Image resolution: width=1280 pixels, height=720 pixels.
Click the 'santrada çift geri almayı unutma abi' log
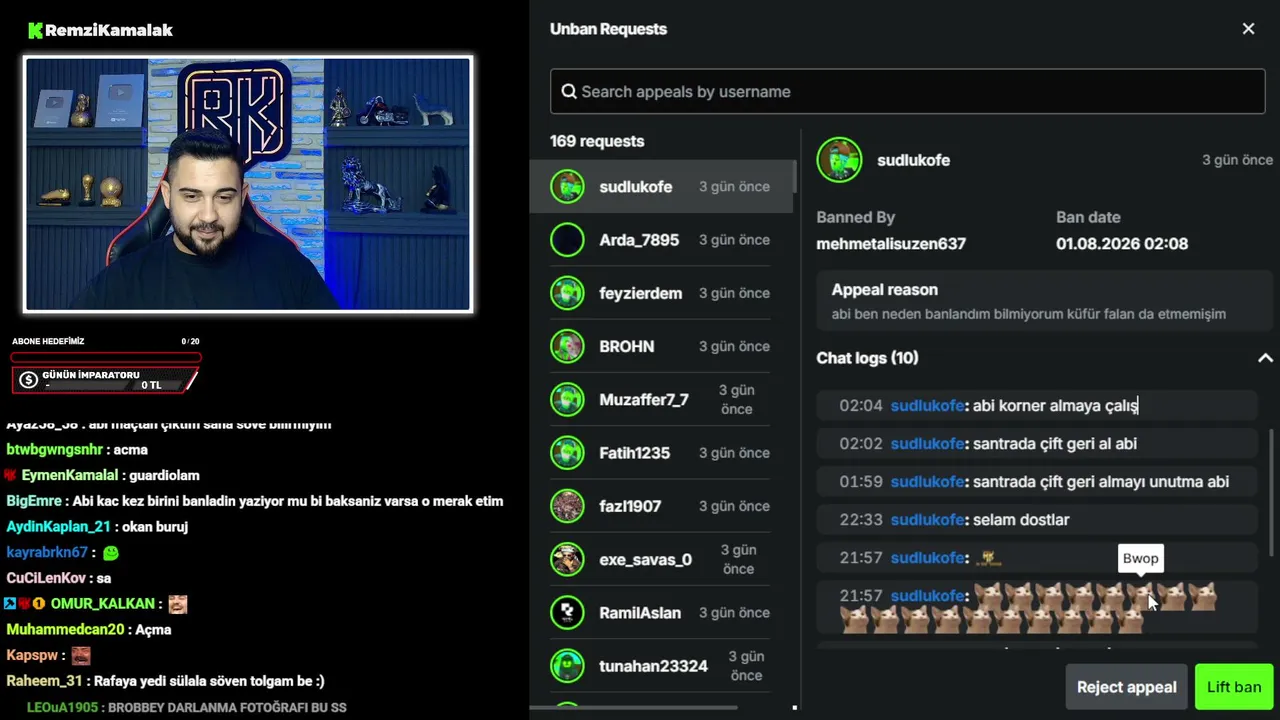point(1100,482)
